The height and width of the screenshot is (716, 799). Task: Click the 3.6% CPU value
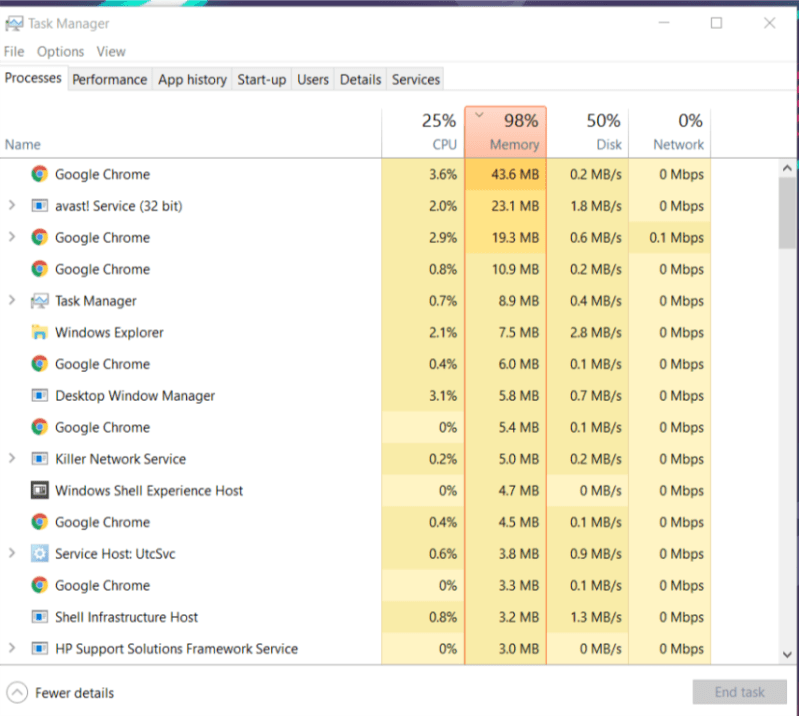(443, 174)
